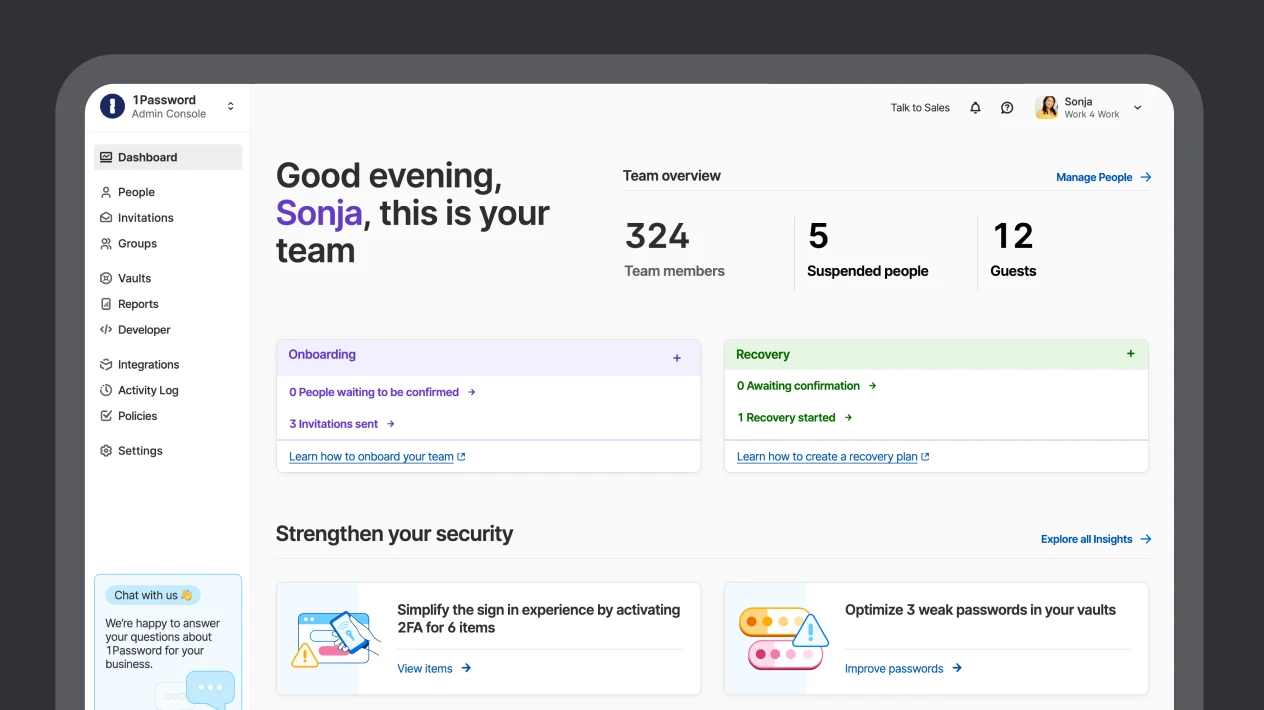Select Dashboard in the sidebar
1264x710 pixels.
168,157
